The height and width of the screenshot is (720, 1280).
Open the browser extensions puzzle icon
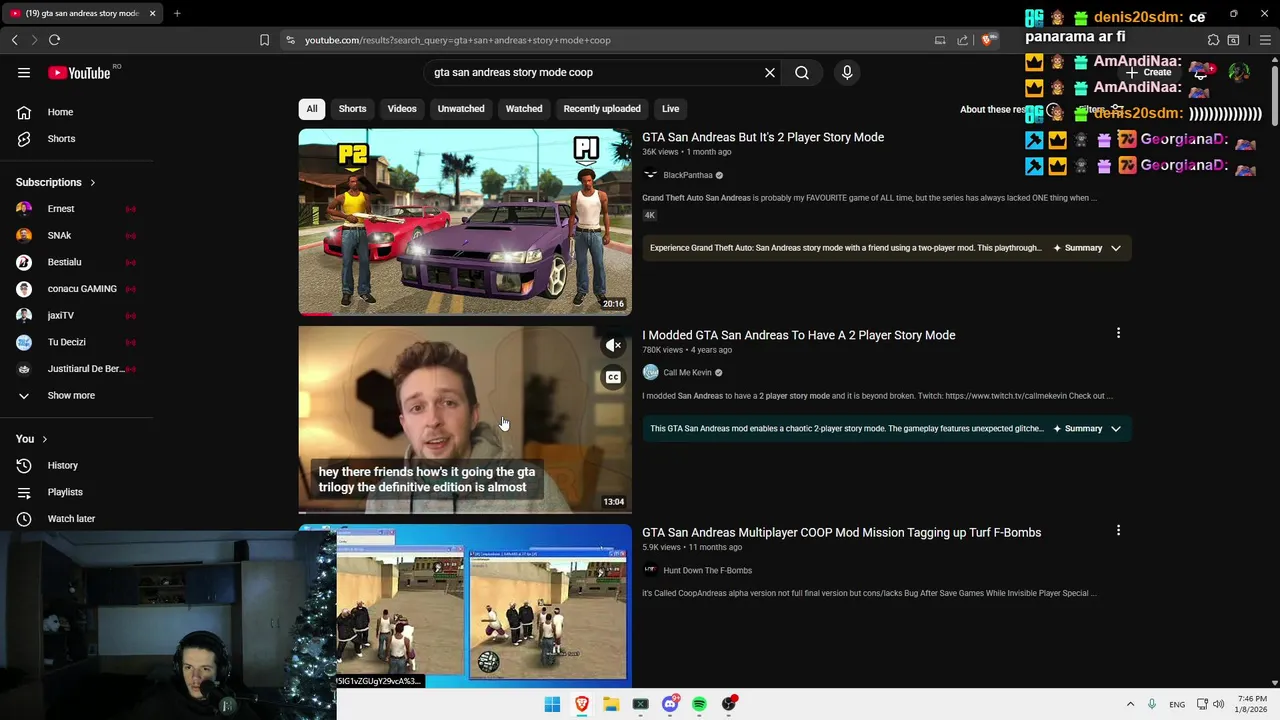click(1213, 40)
